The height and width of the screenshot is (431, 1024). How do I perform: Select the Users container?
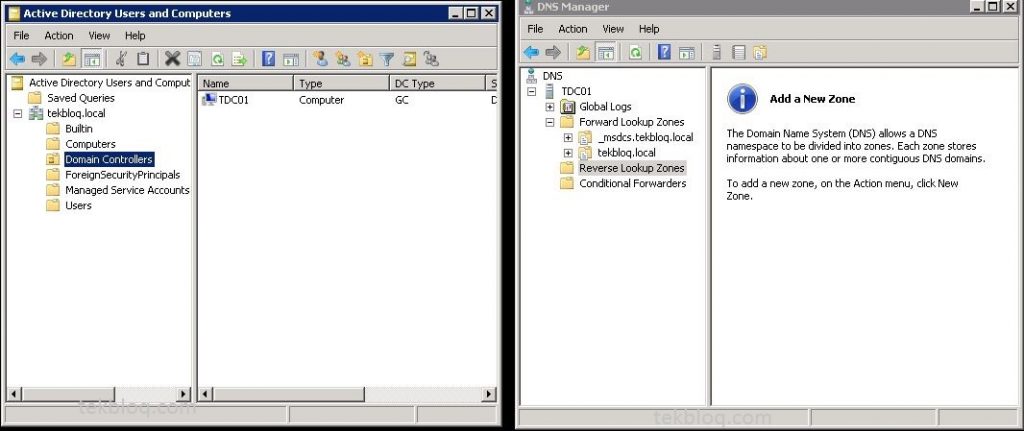point(78,206)
